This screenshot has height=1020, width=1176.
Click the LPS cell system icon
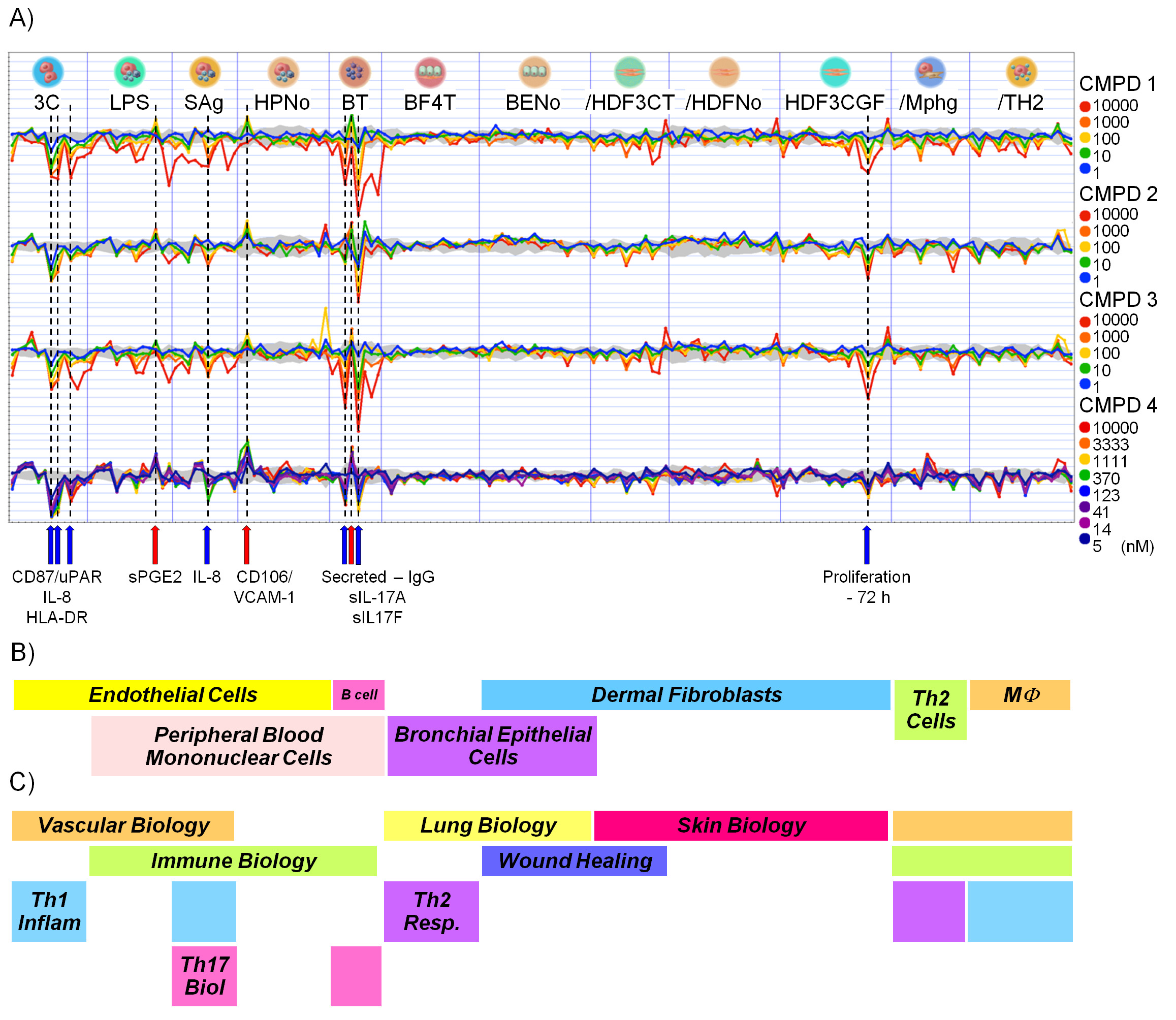pos(130,72)
